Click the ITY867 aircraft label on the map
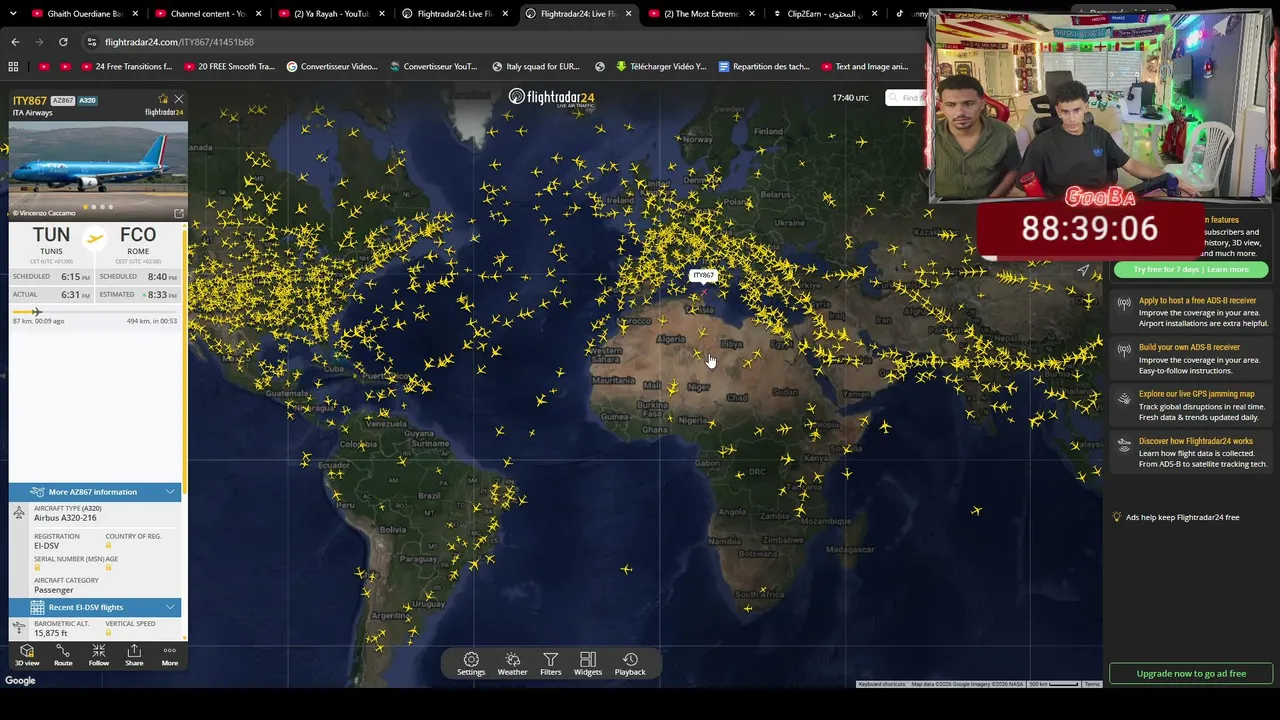 click(x=704, y=275)
